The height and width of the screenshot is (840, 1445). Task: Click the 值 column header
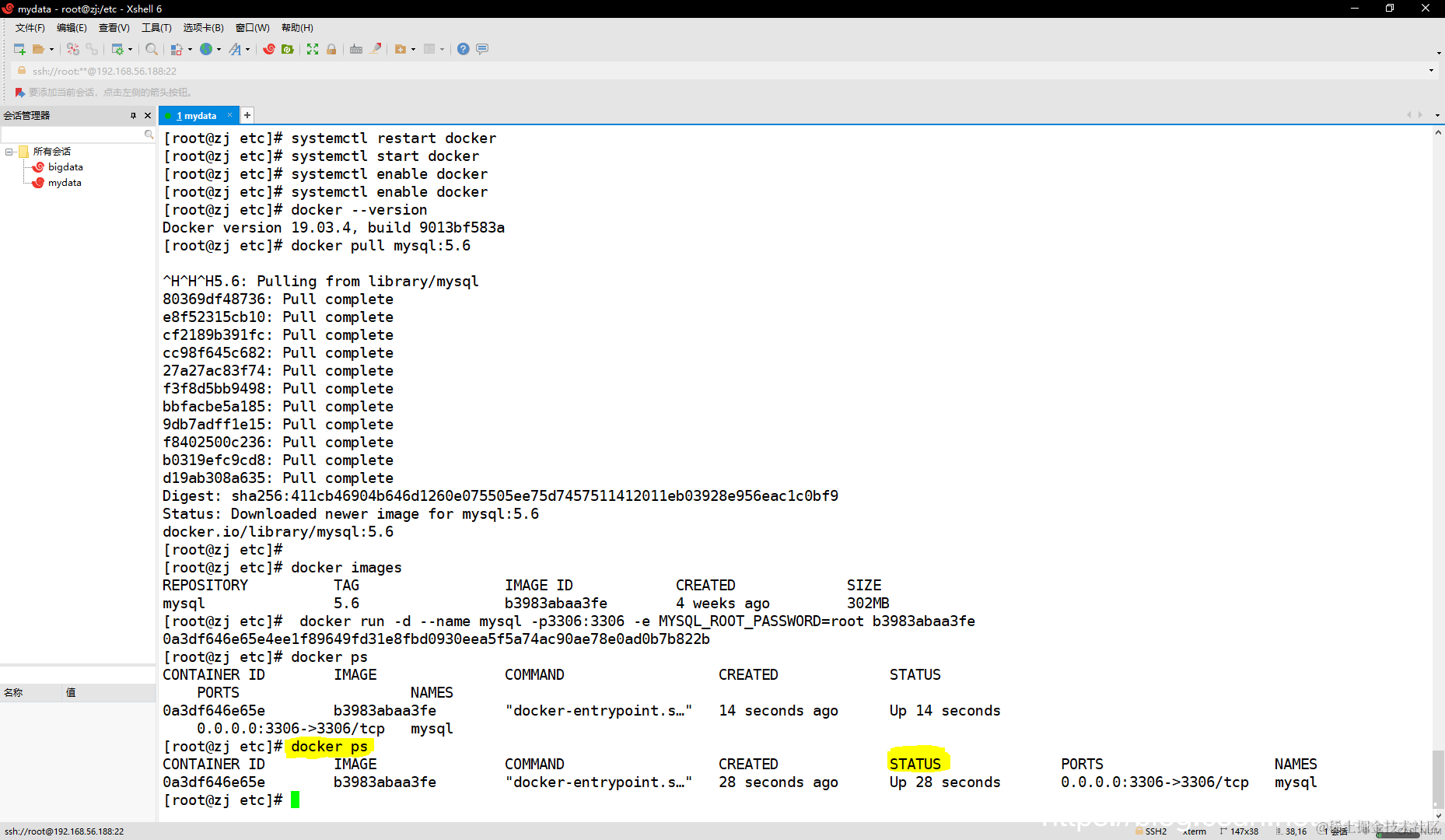pyautogui.click(x=109, y=693)
